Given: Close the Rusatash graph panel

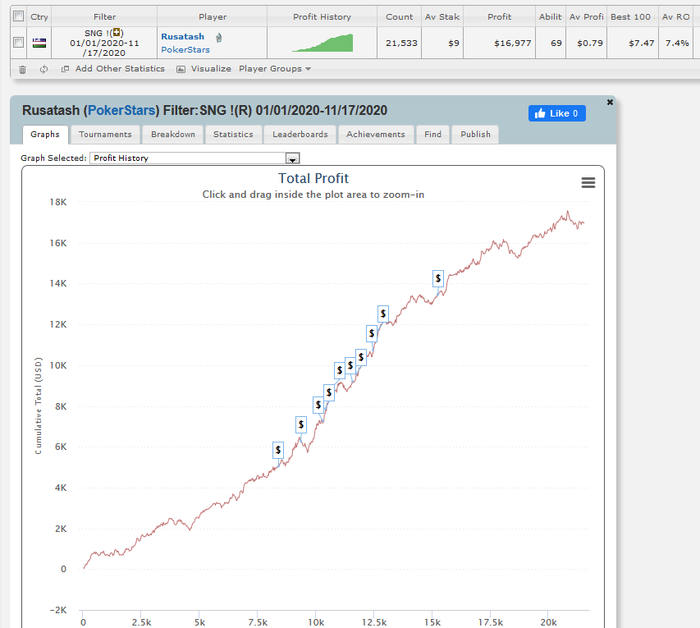Looking at the screenshot, I should tap(610, 102).
